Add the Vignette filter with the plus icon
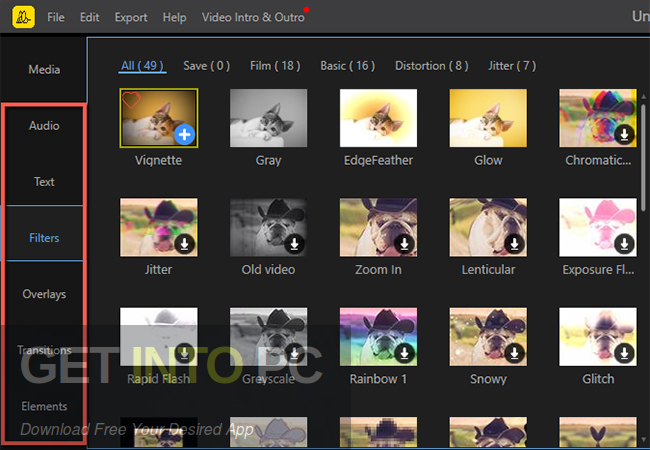 [184, 135]
